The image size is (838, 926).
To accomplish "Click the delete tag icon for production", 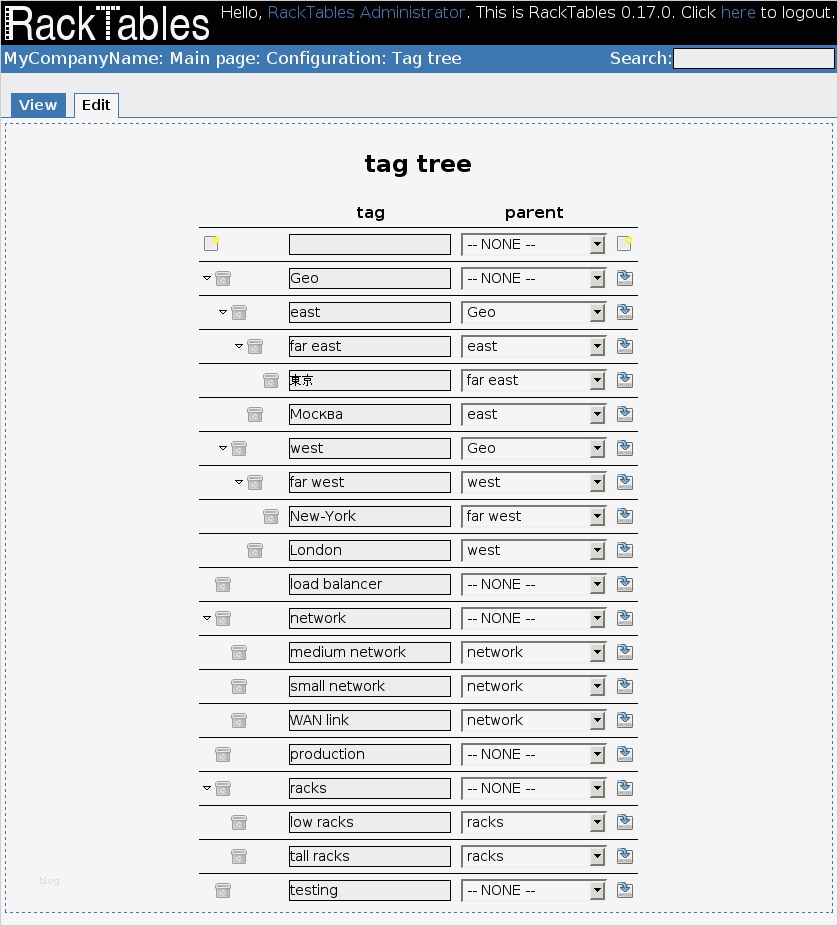I will (223, 755).
